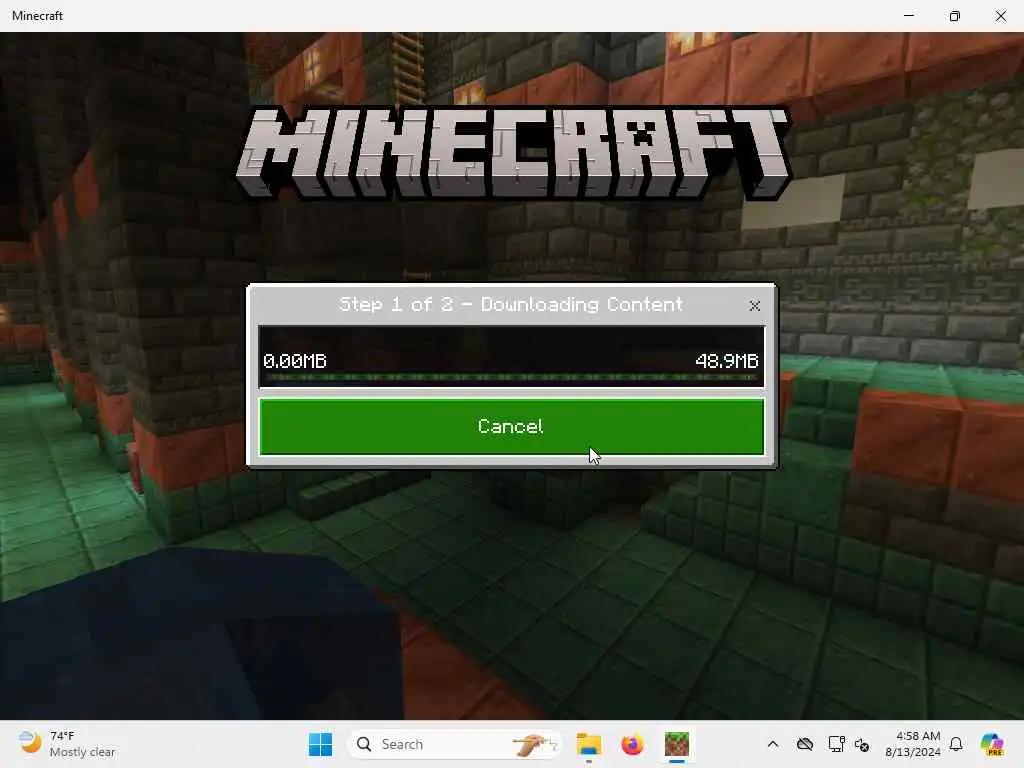Open the Windows Start menu
This screenshot has width=1024, height=768.
point(320,744)
